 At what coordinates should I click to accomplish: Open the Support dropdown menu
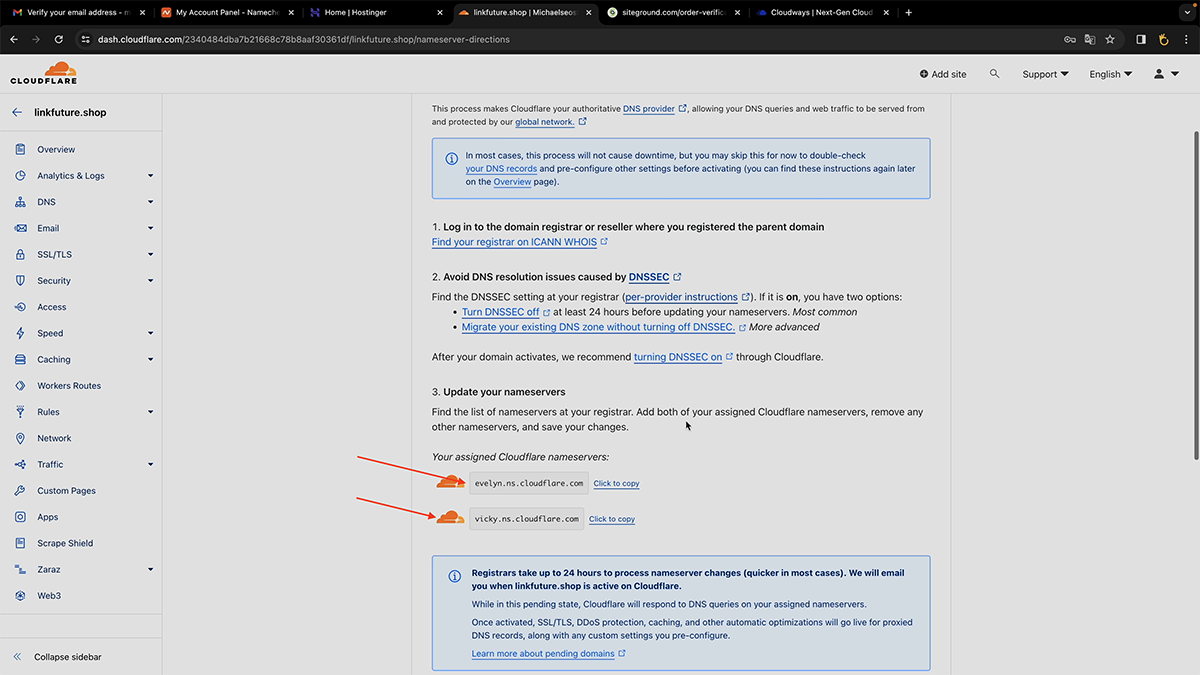coord(1045,74)
